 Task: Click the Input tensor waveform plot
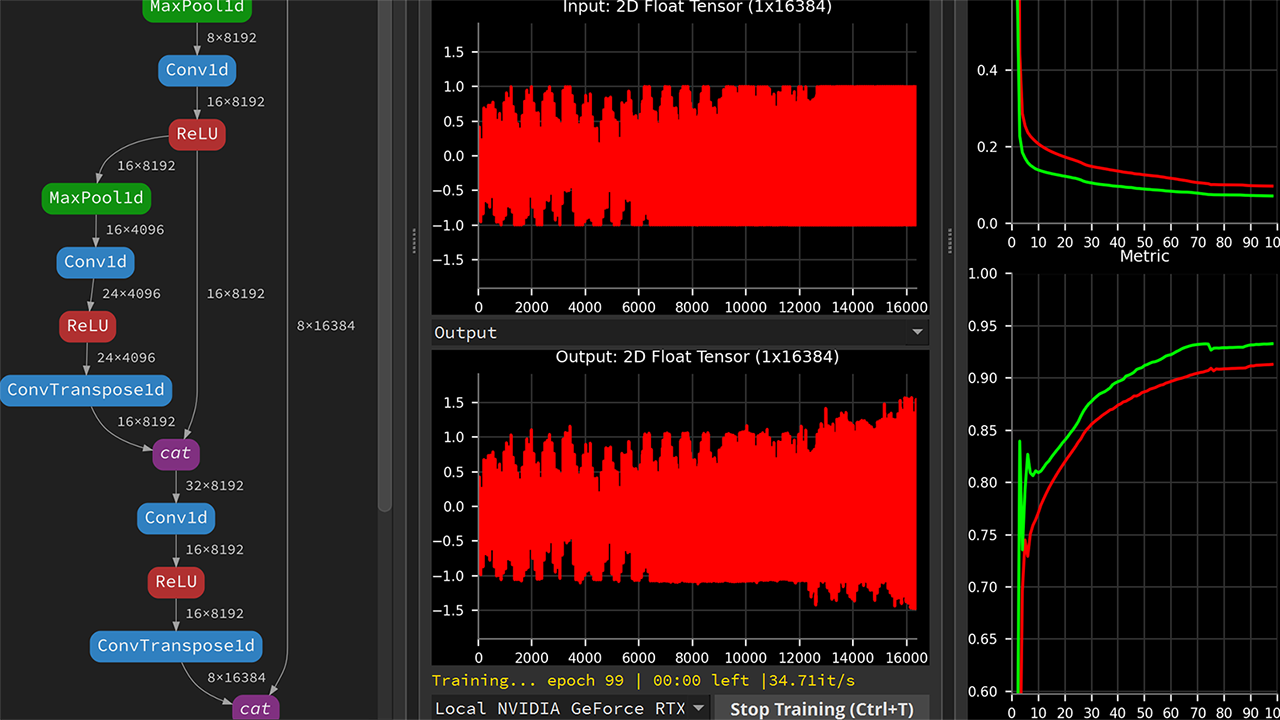[697, 157]
